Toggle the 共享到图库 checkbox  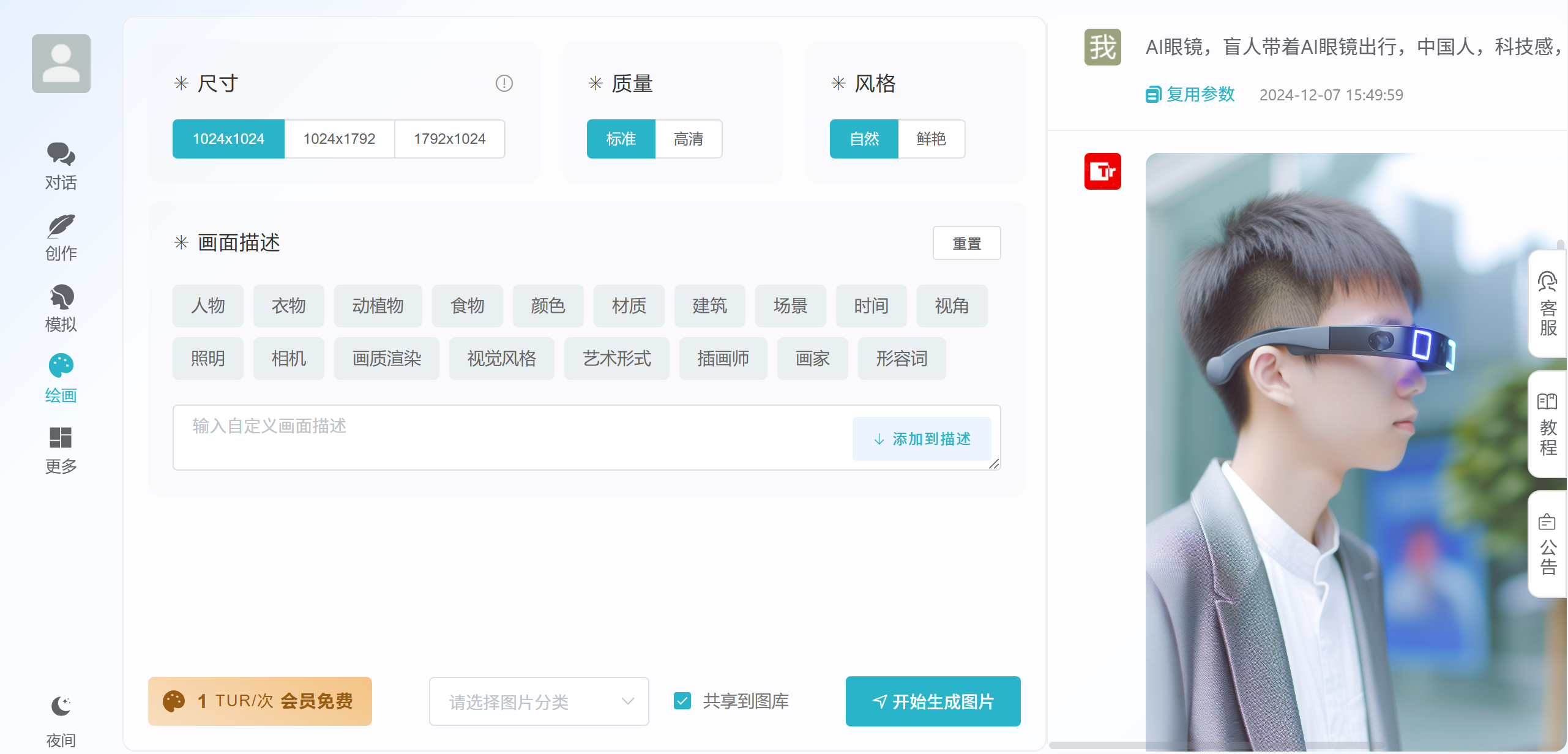coord(682,701)
